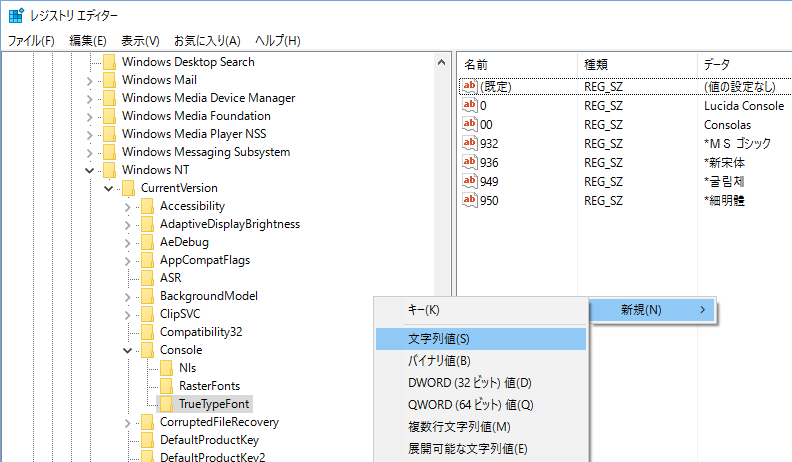Click the string value icon for entry 932
The height and width of the screenshot is (462, 792).
(471, 143)
